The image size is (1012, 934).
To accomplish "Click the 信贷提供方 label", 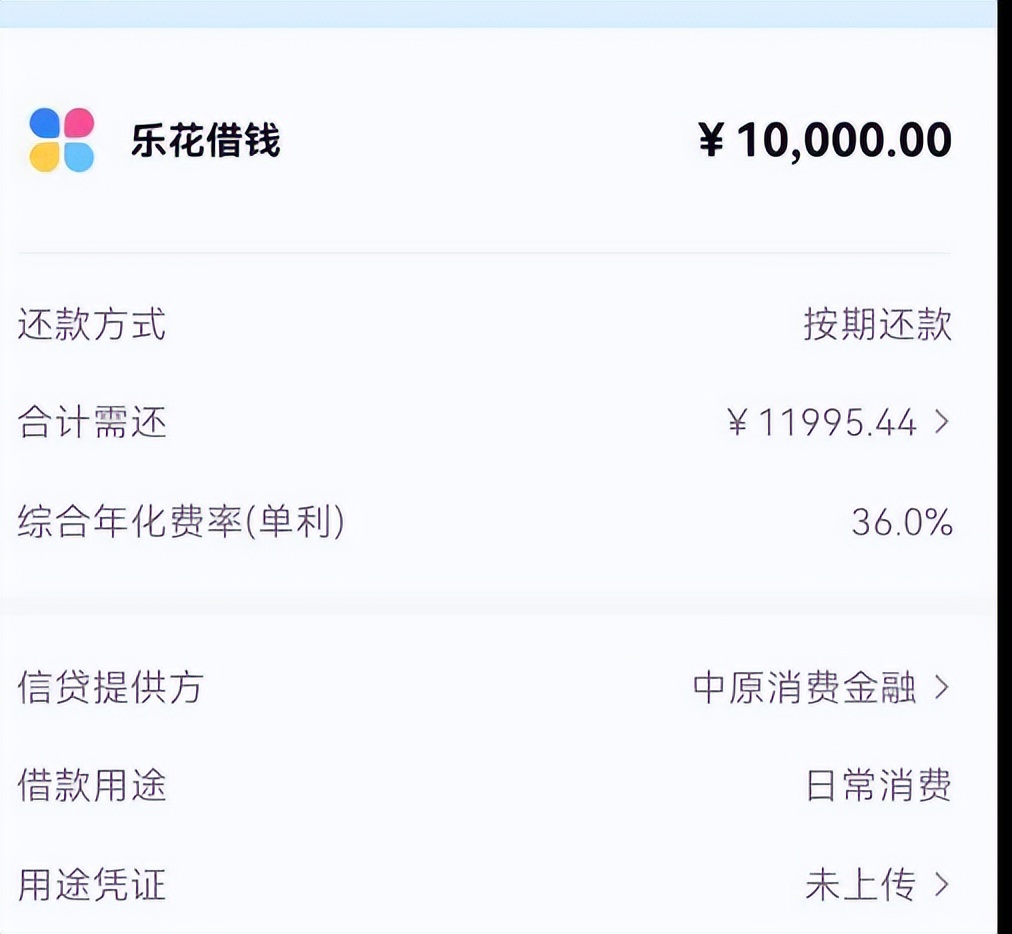I will [x=110, y=687].
